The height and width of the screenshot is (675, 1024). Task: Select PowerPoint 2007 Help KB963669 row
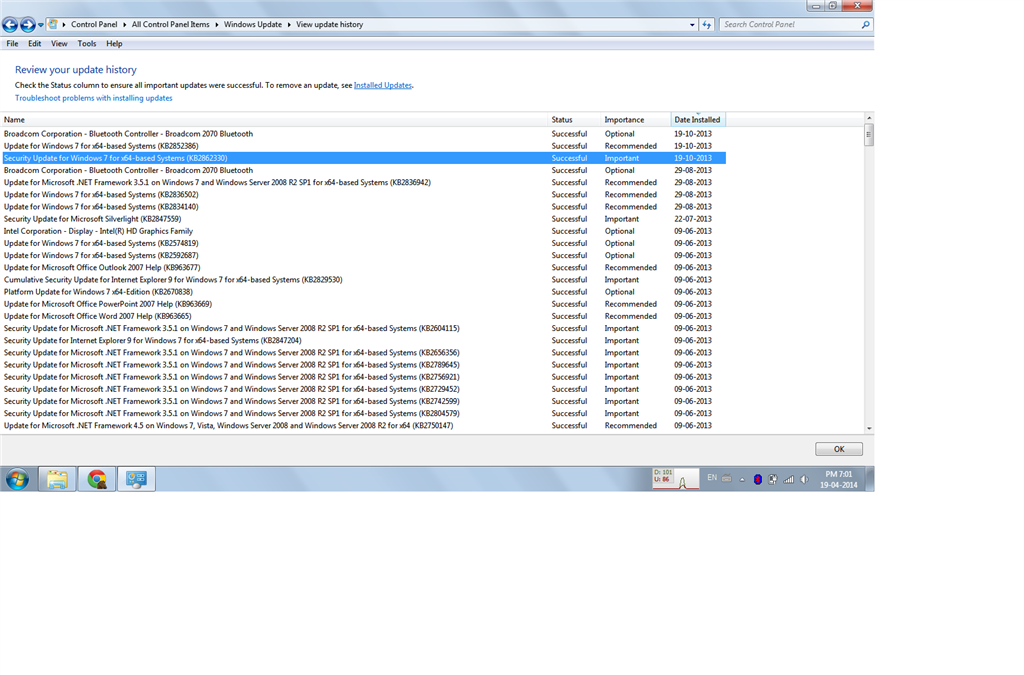tap(364, 304)
